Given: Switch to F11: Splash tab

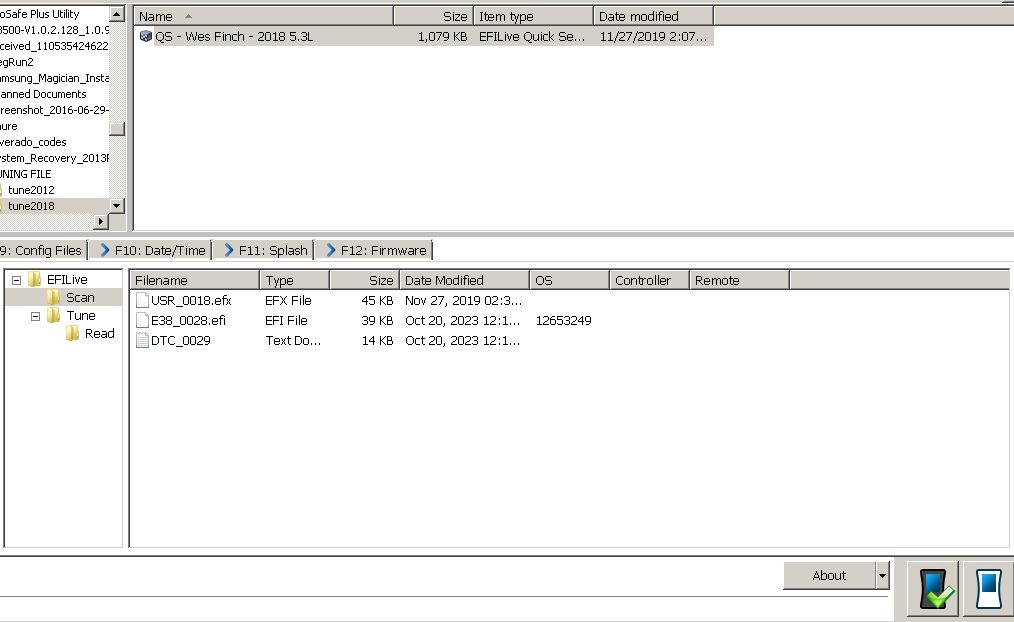Looking at the screenshot, I should [x=266, y=250].
